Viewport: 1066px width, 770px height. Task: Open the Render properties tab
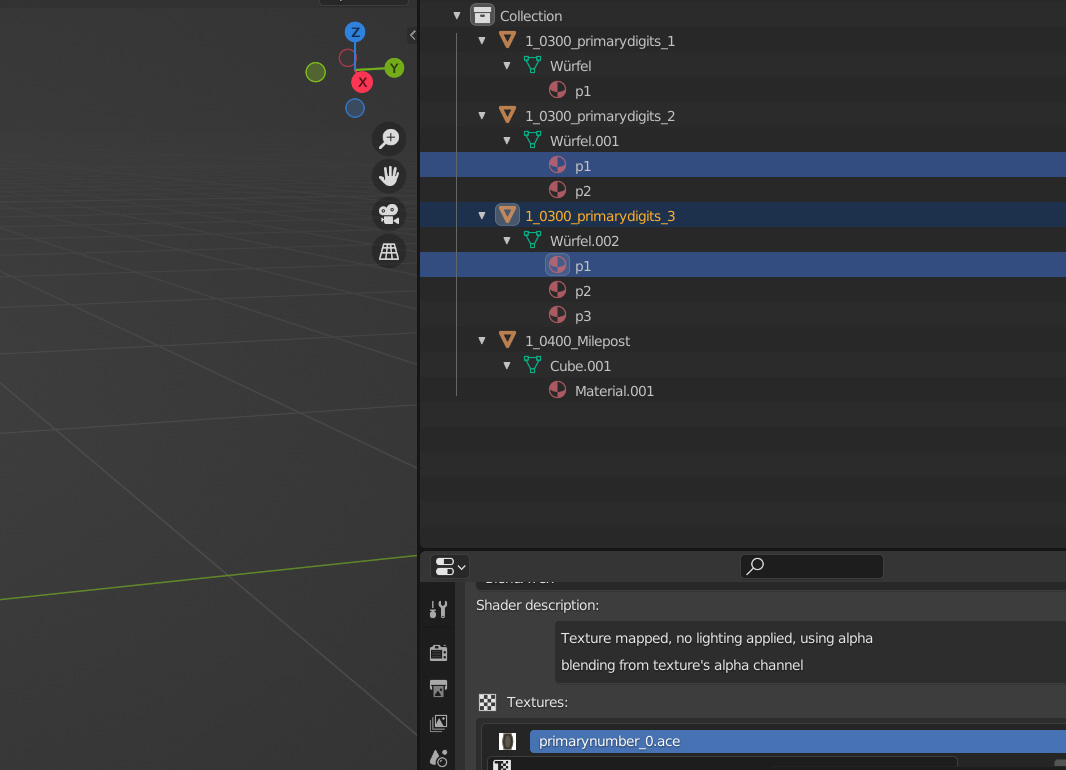click(438, 653)
